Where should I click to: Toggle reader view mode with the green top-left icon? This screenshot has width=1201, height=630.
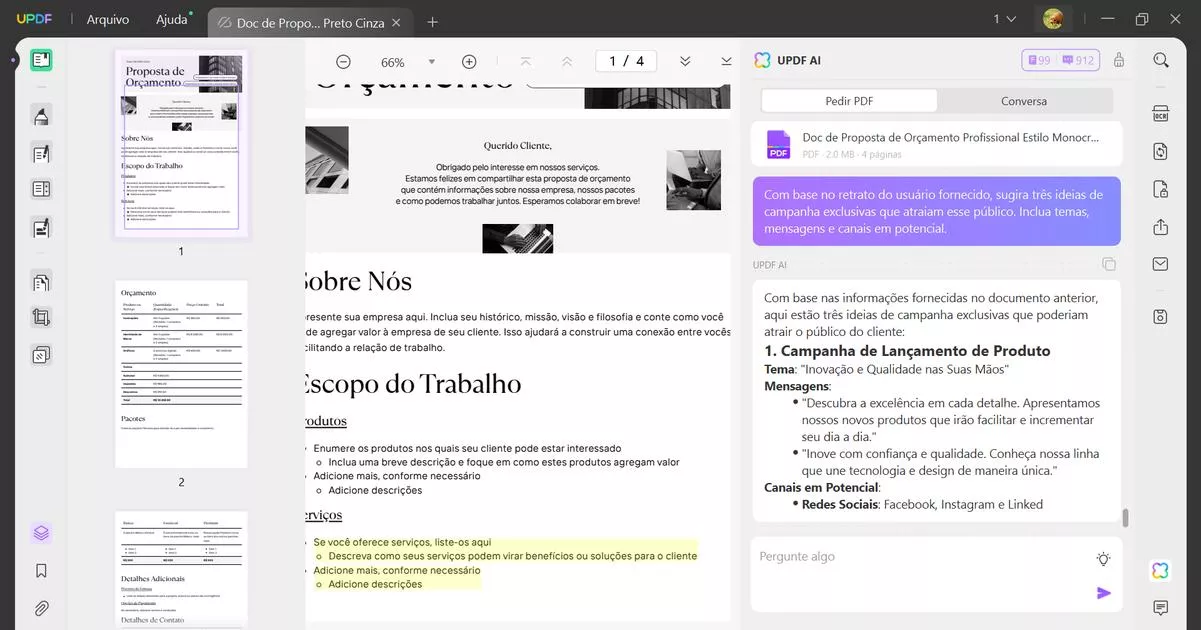40,59
